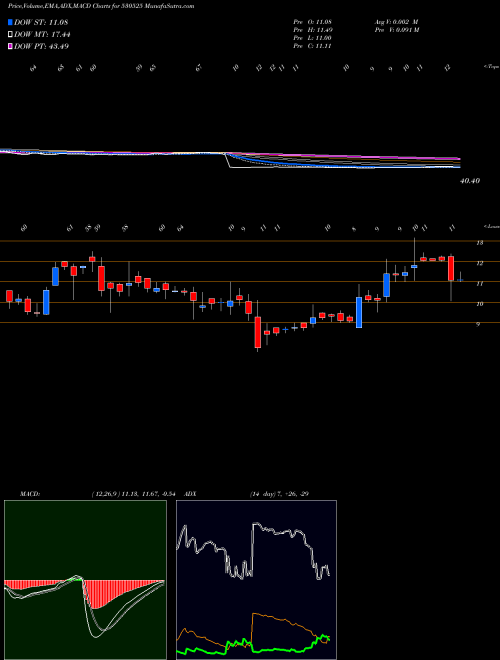The width and height of the screenshot is (500, 660).
Task: Click the long red candlestick at the chart's lowest point
Action: 257,332
